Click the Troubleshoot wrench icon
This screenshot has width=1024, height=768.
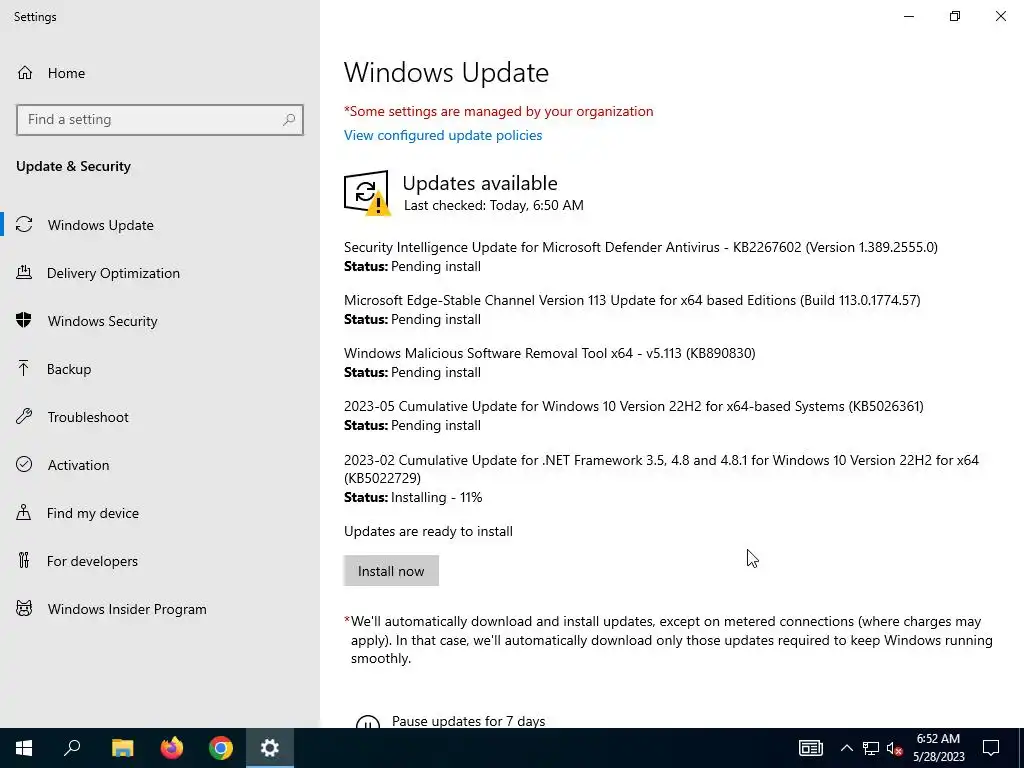24,417
